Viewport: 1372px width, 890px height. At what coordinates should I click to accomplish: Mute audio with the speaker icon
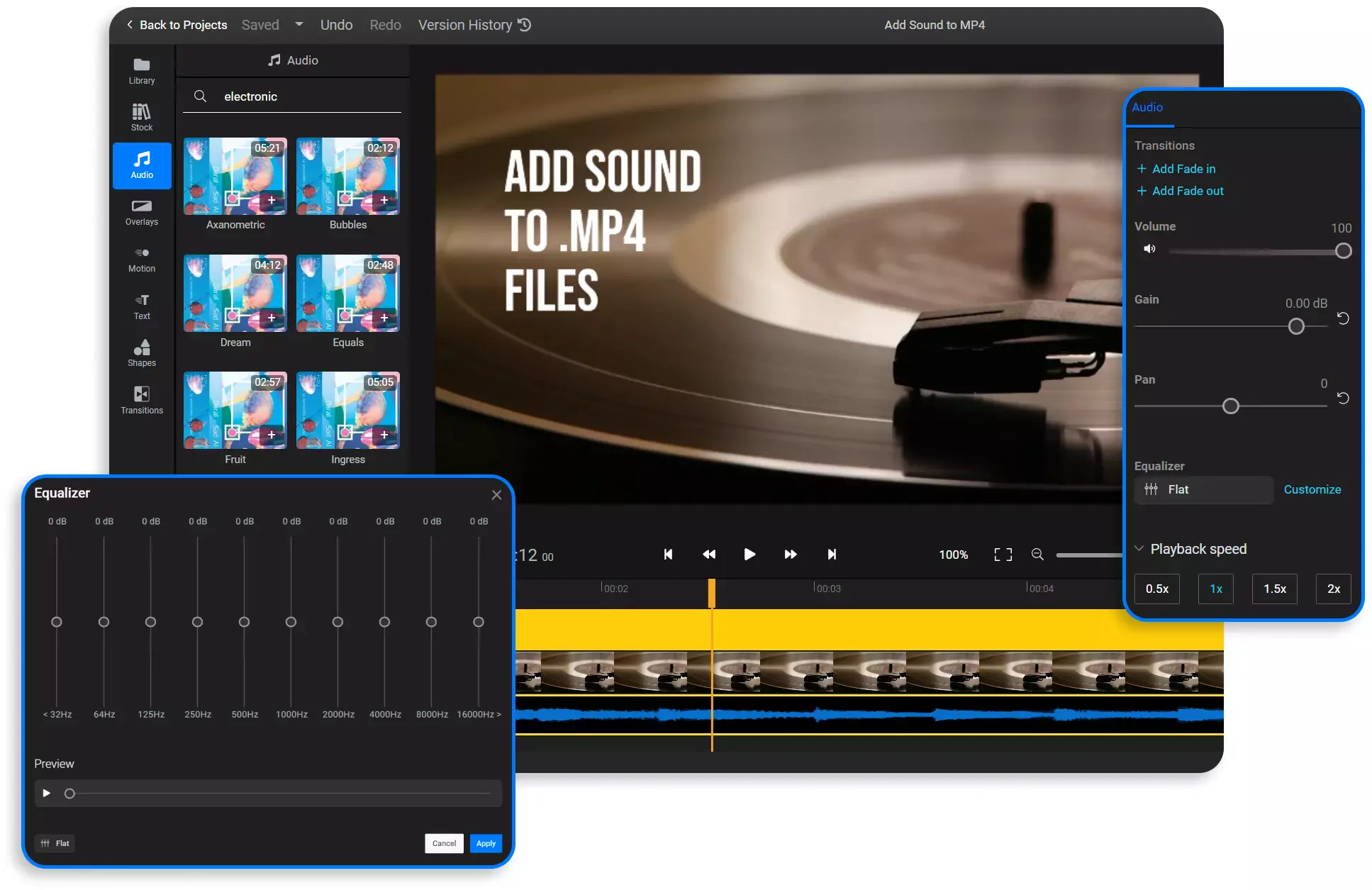pyautogui.click(x=1149, y=249)
